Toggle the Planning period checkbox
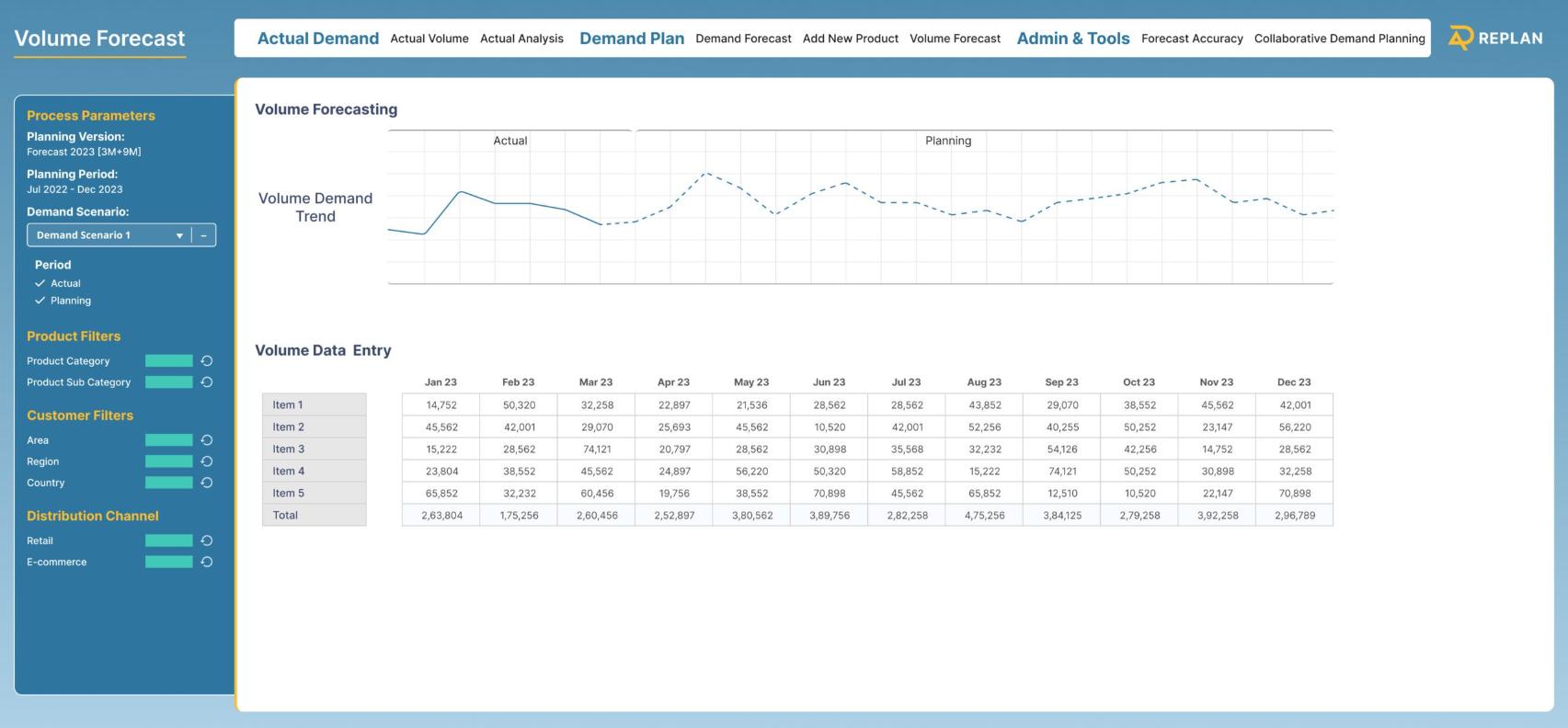1568x728 pixels. (40, 301)
